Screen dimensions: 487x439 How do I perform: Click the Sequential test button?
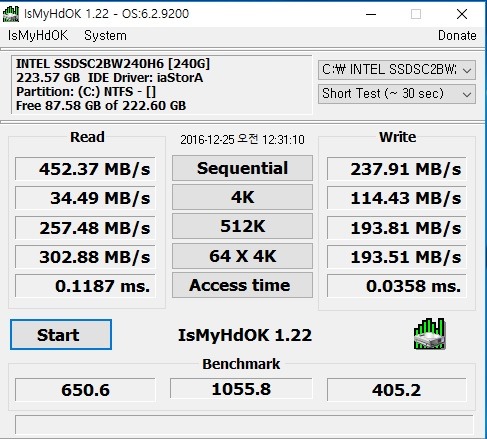pyautogui.click(x=242, y=168)
